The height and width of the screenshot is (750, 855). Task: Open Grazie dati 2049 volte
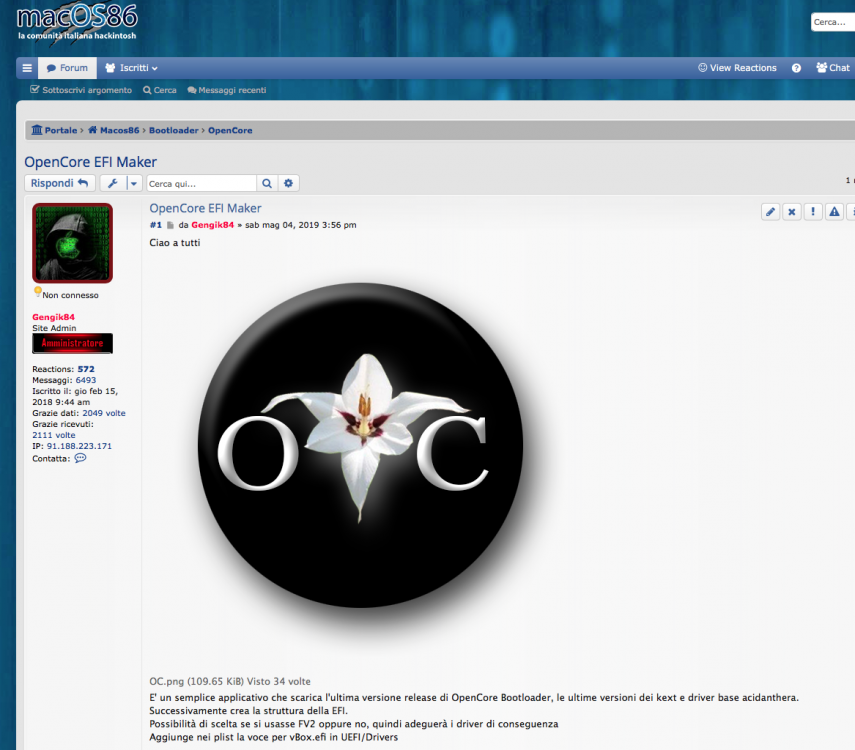click(104, 413)
